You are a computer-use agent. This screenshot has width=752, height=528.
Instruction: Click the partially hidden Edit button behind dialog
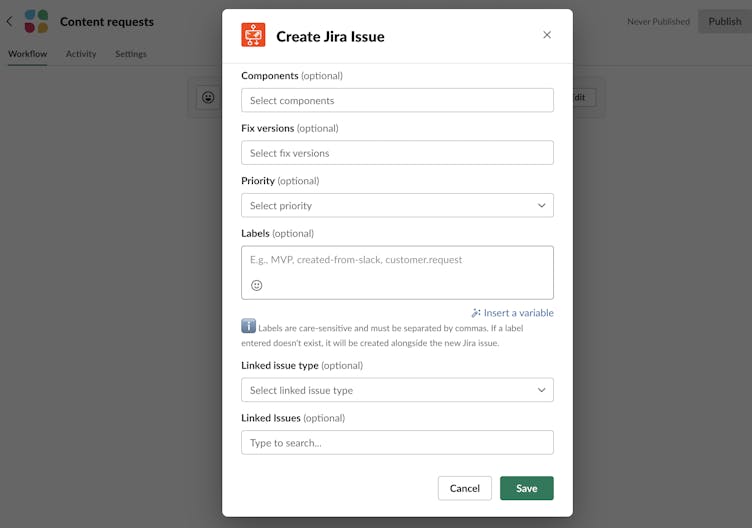click(584, 97)
